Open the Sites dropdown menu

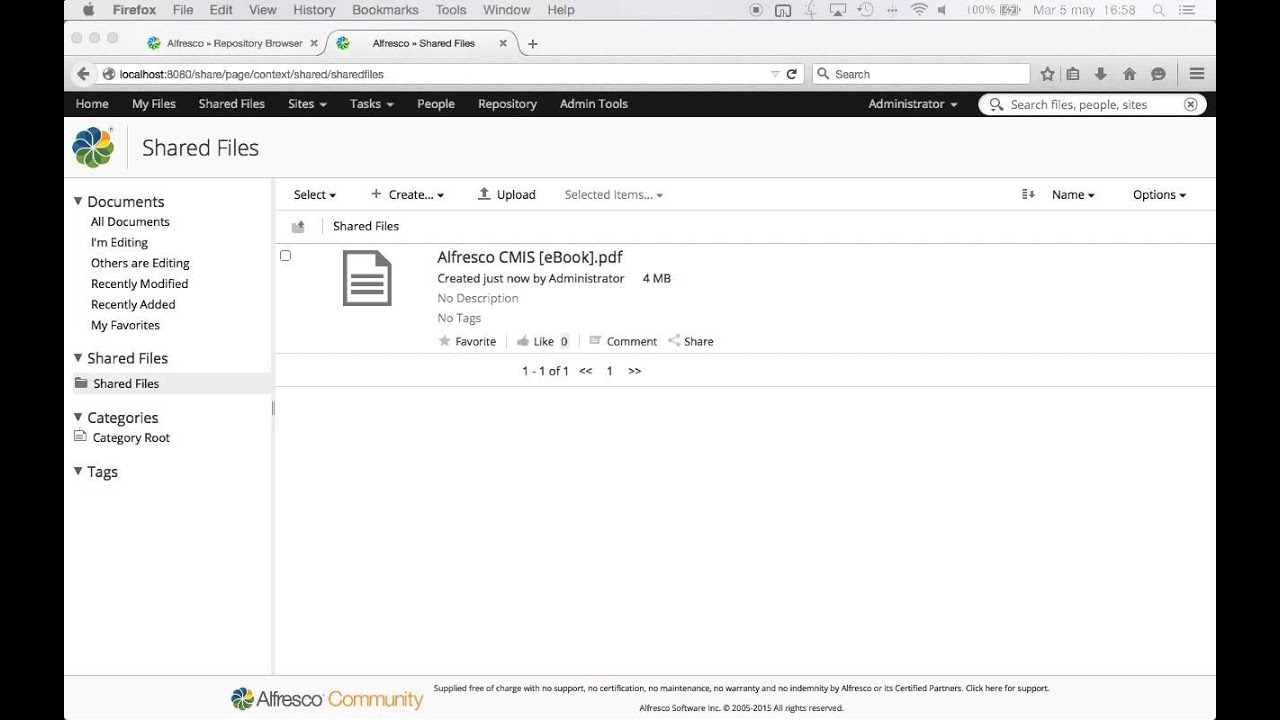[308, 104]
